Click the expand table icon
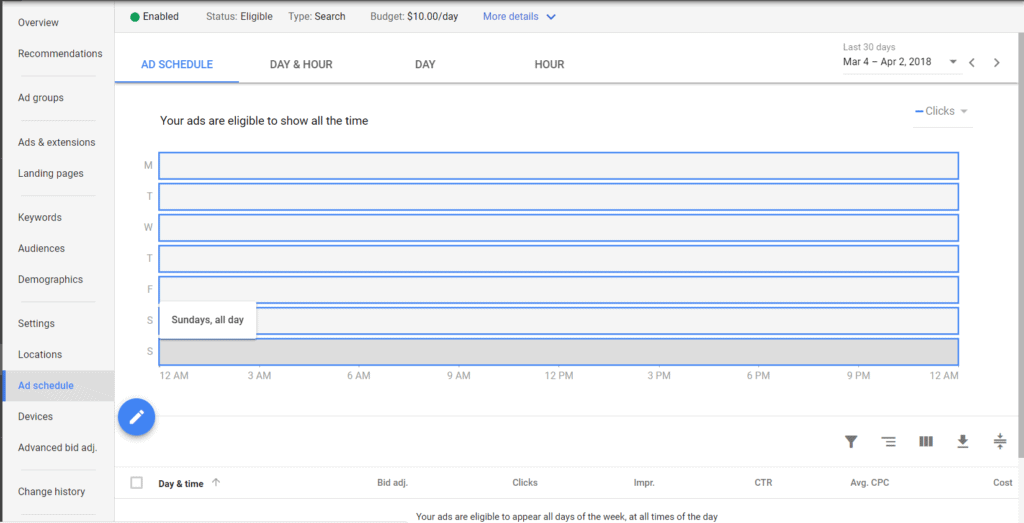This screenshot has width=1024, height=523. point(1000,441)
